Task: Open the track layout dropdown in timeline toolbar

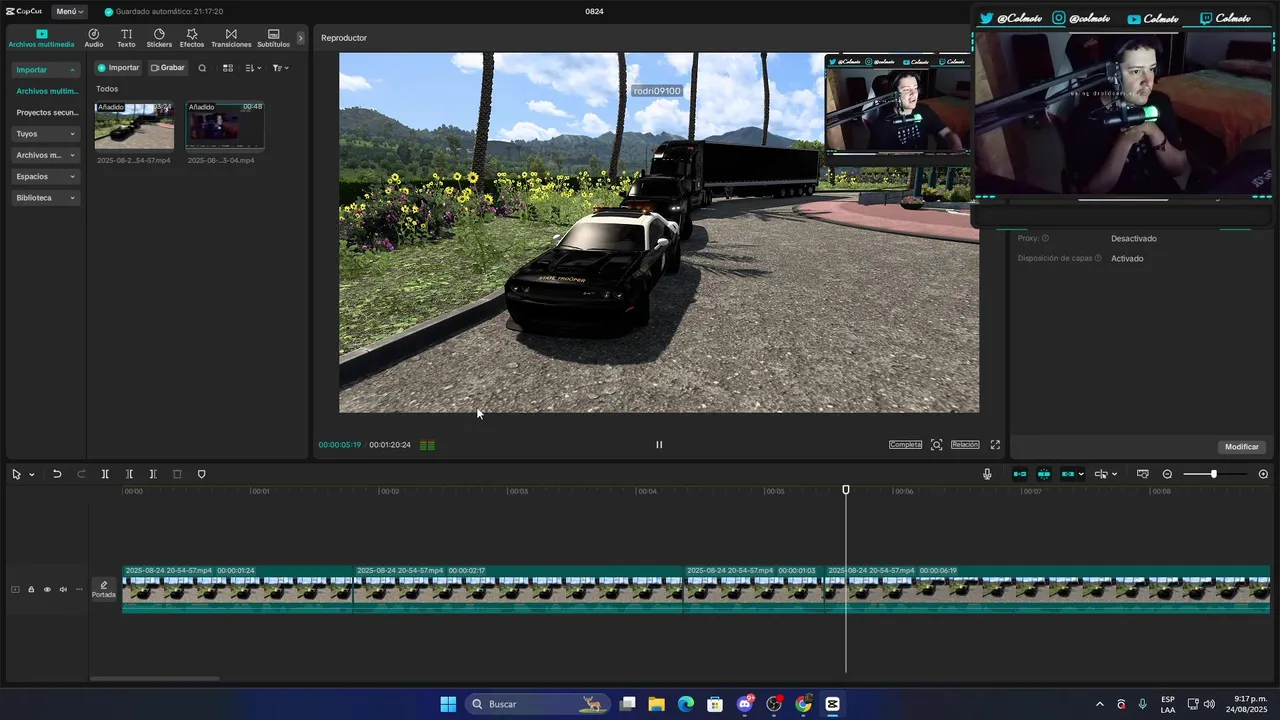Action: point(1105,474)
